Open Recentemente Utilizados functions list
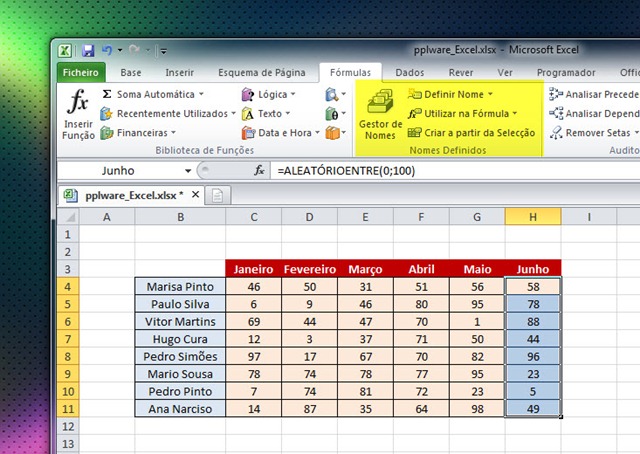The width and height of the screenshot is (640, 454). coord(168,114)
